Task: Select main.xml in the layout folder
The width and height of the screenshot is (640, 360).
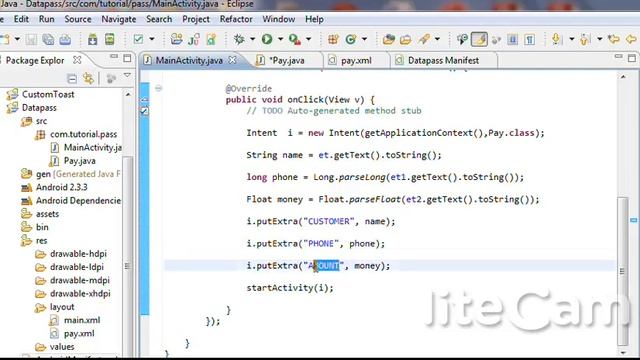Action: tap(82, 320)
